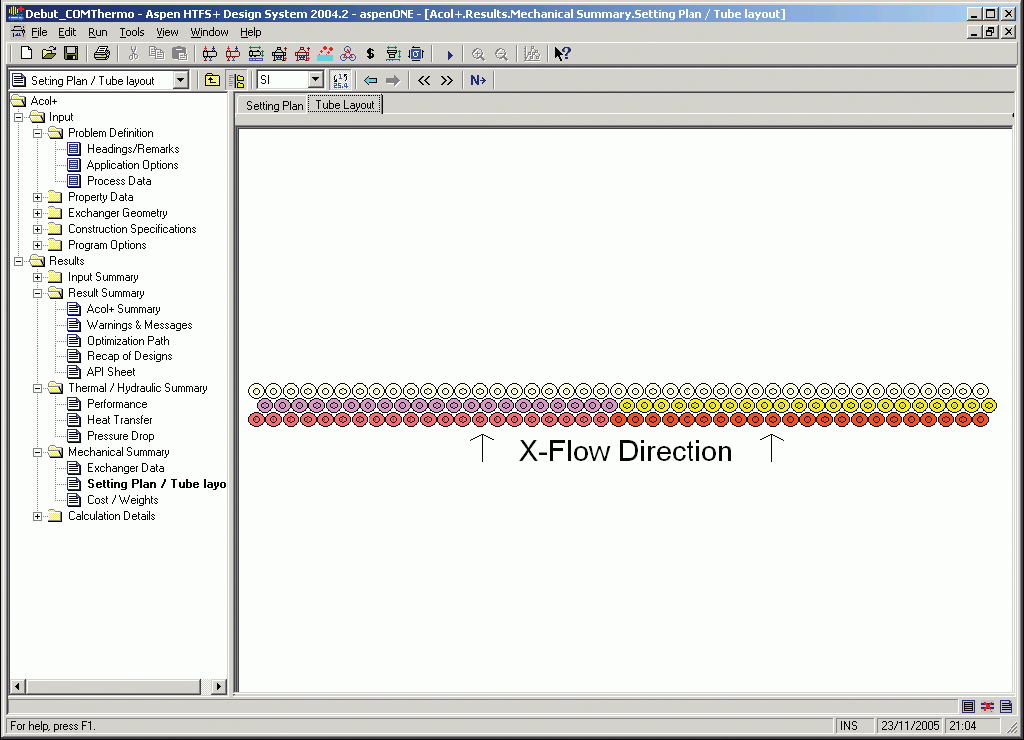This screenshot has height=740, width=1024.
Task: Collapse the Input folder node
Action: coord(19,117)
